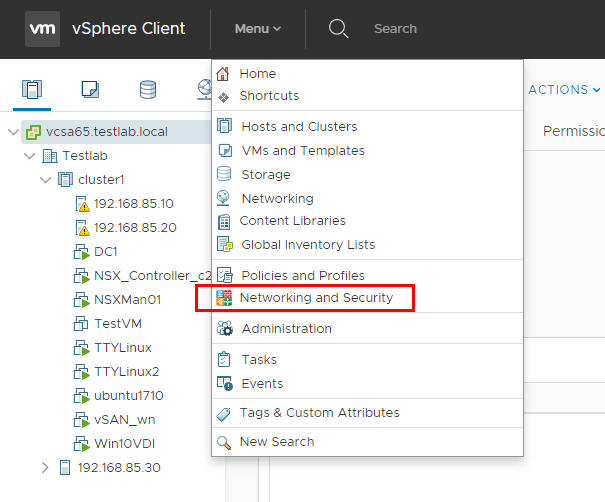
Task: Click the Administration gear icon
Action: pyautogui.click(x=224, y=329)
